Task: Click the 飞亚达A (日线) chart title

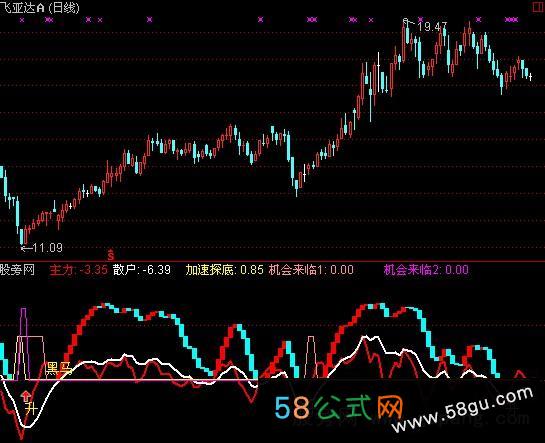Action: coord(40,8)
